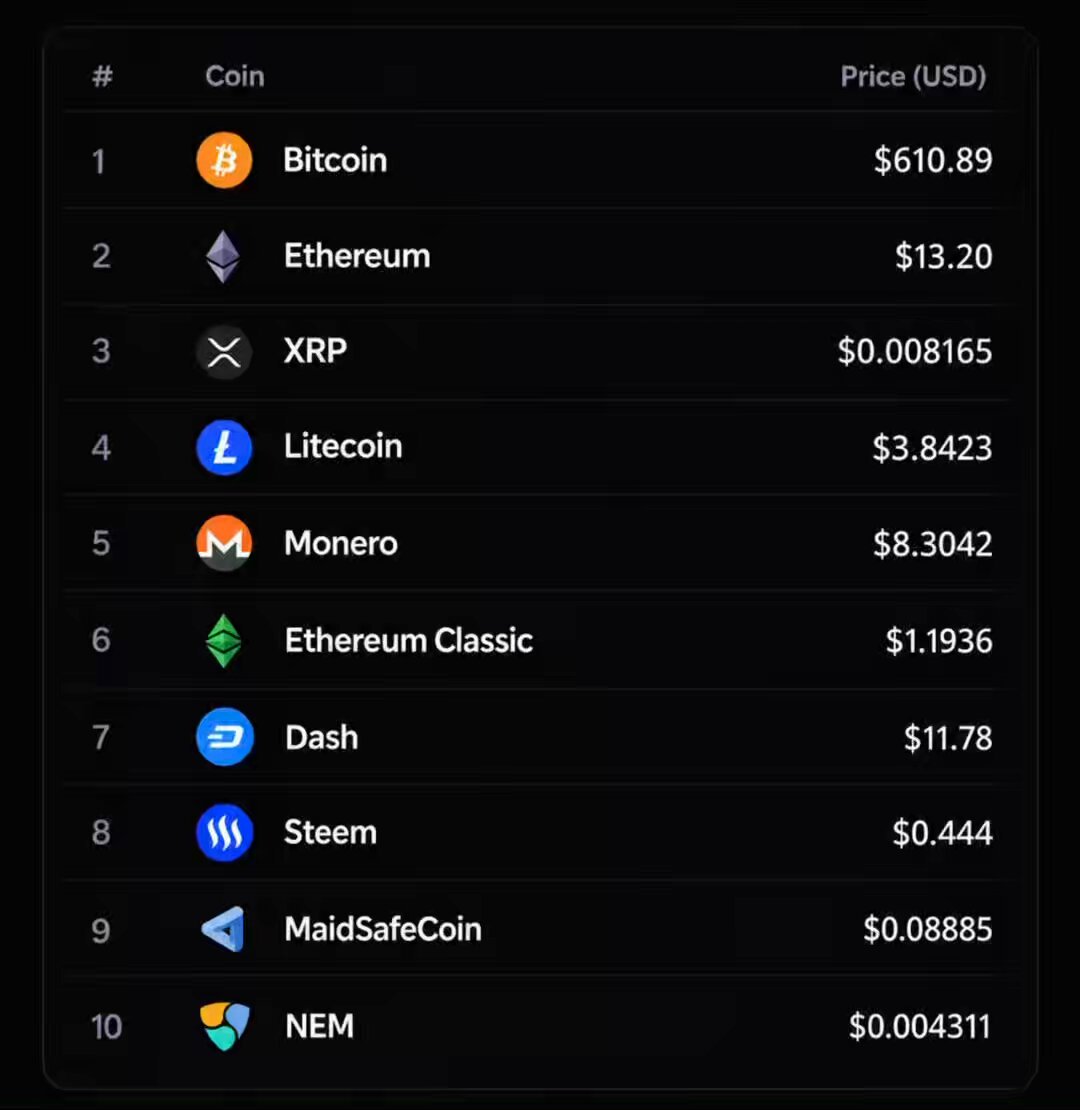
Task: Select the blue Dash logo icon
Action: (224, 737)
